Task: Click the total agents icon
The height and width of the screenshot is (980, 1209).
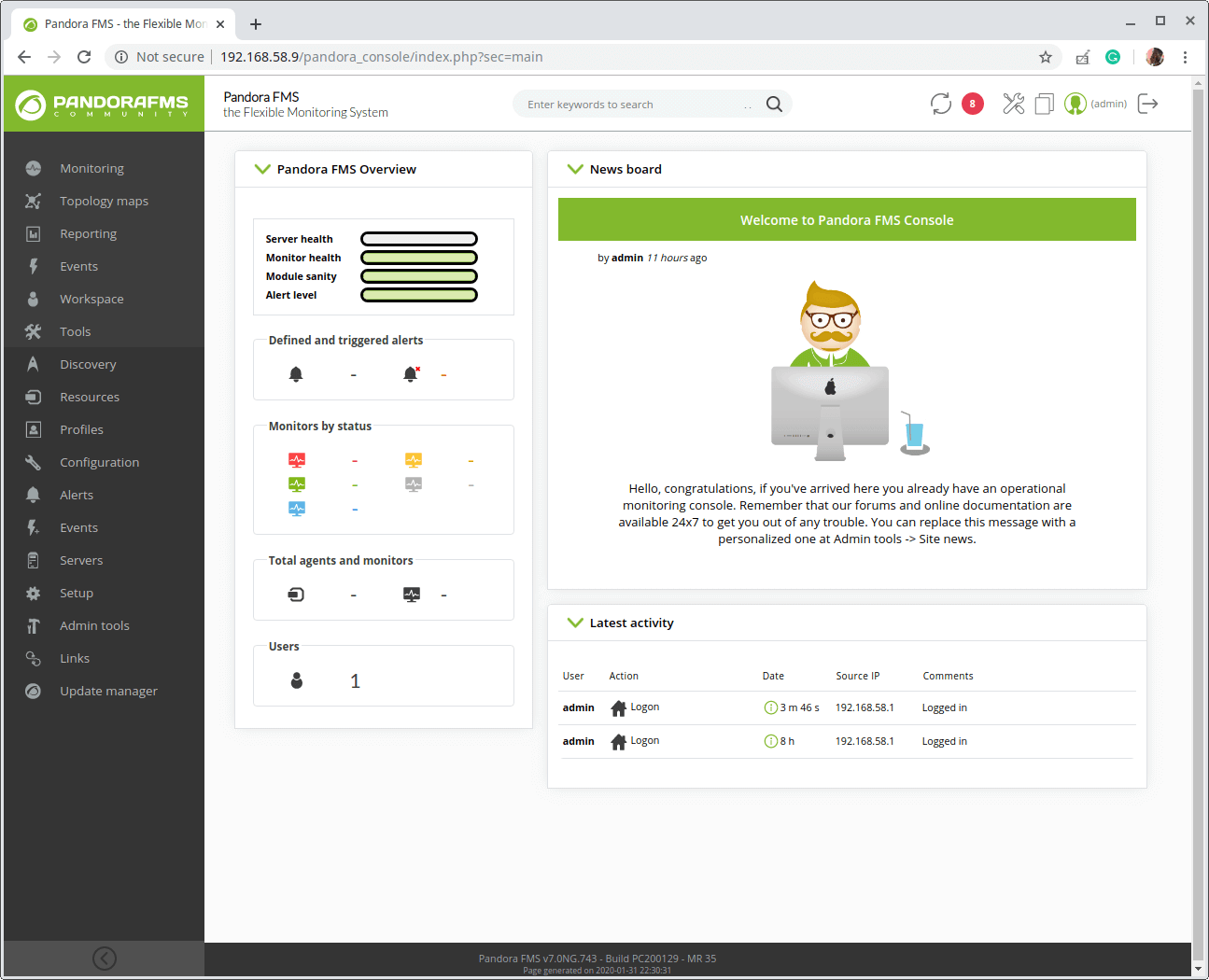Action: (296, 595)
